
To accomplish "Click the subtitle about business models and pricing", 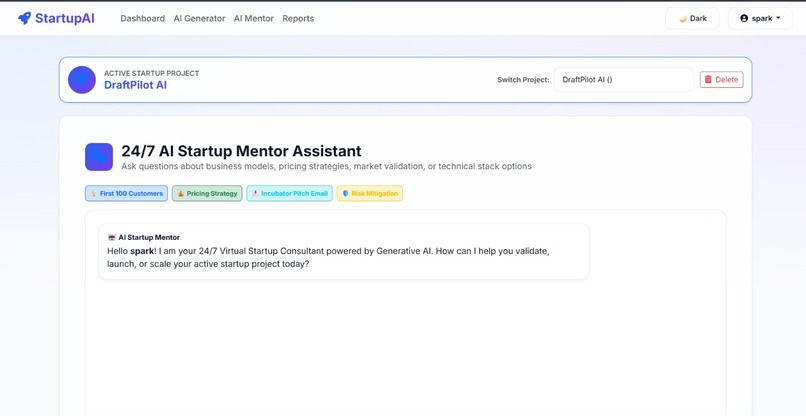I will 326,167.
